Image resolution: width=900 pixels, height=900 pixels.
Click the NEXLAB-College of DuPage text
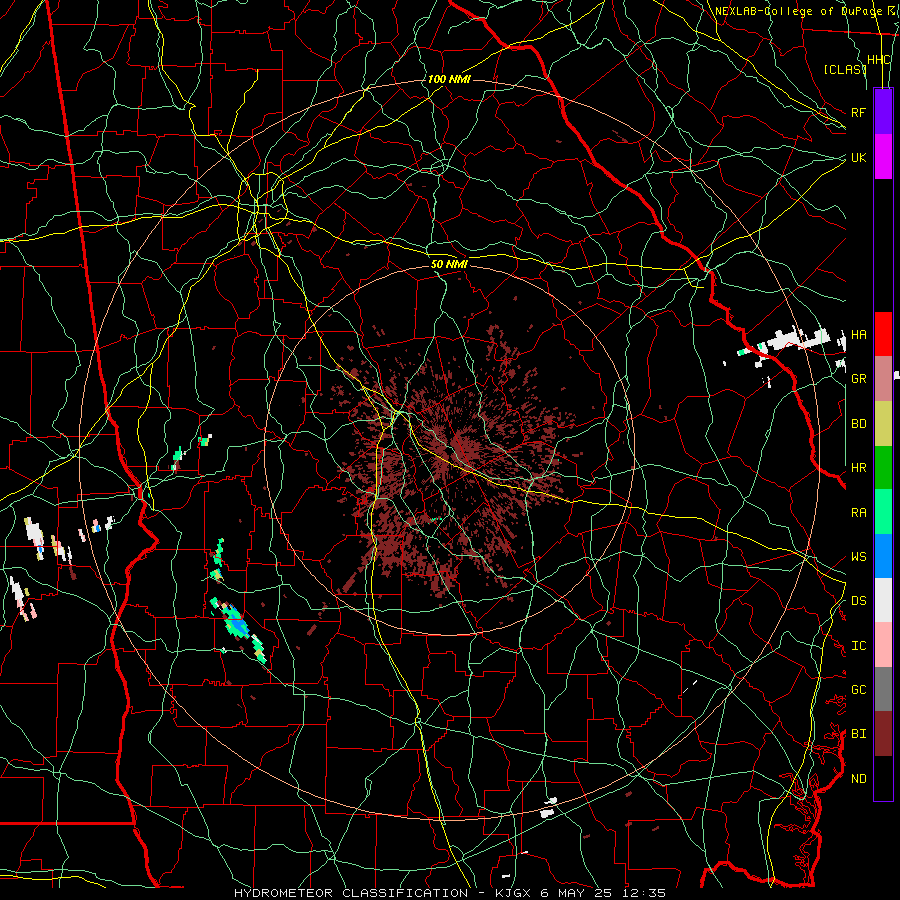click(798, 11)
